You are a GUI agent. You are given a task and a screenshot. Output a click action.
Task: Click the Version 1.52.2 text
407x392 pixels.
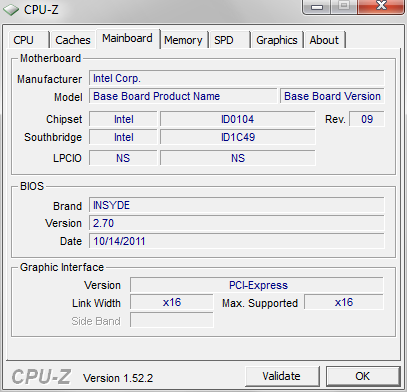(x=118, y=378)
